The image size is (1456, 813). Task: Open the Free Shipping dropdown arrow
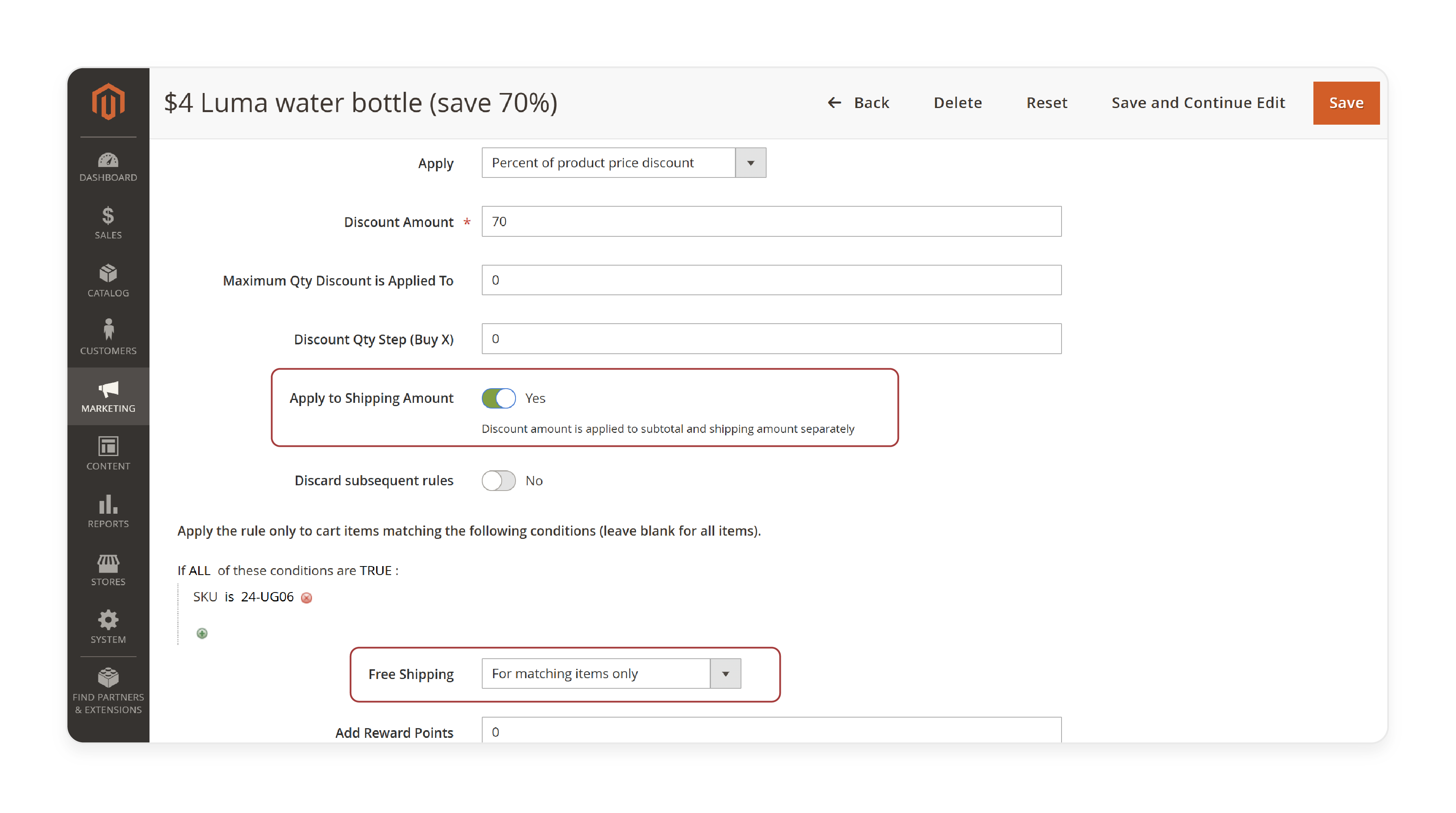725,673
